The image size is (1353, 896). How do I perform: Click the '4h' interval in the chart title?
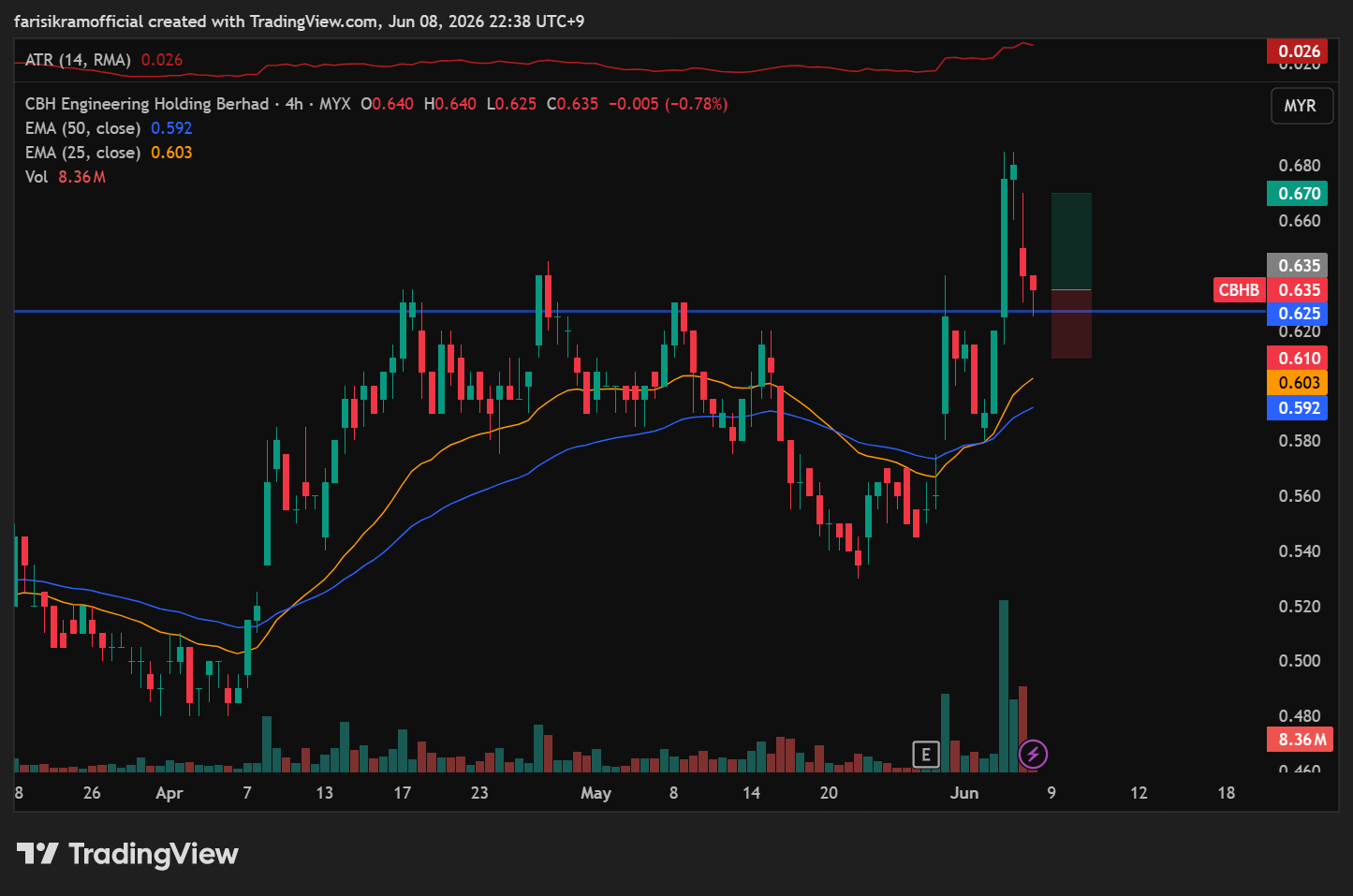tap(294, 104)
